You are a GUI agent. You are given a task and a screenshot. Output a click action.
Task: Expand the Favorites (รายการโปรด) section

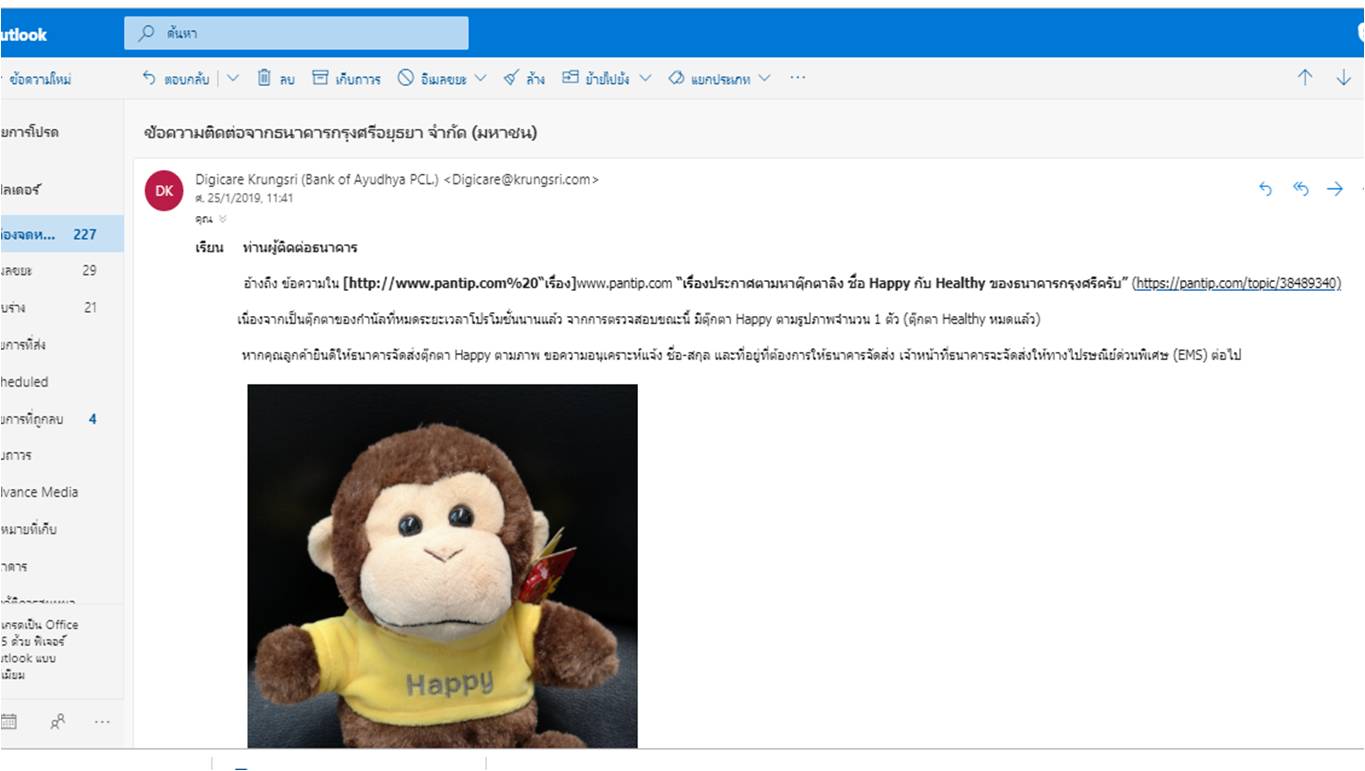(30, 132)
